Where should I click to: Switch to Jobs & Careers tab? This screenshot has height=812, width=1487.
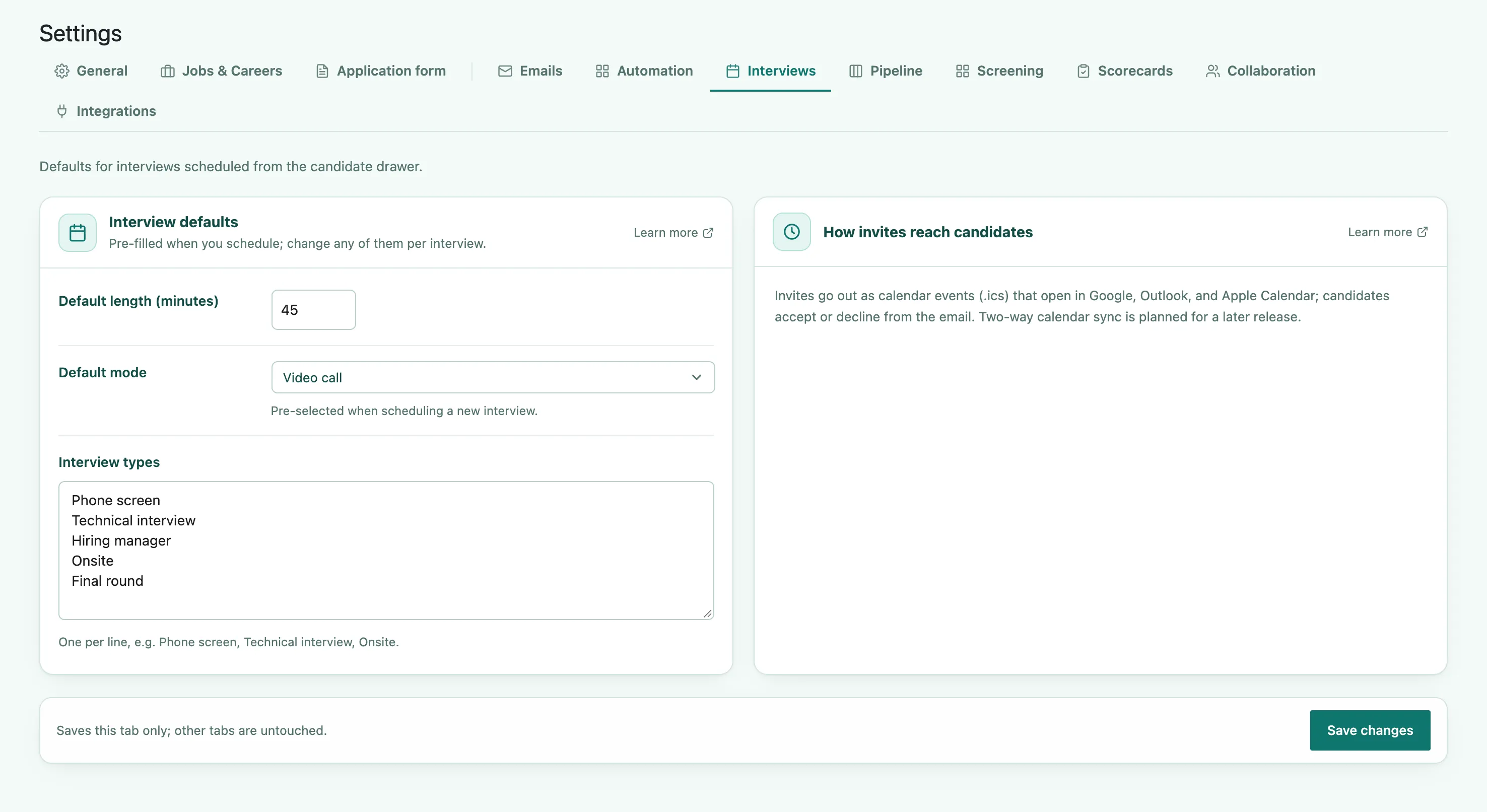[221, 71]
